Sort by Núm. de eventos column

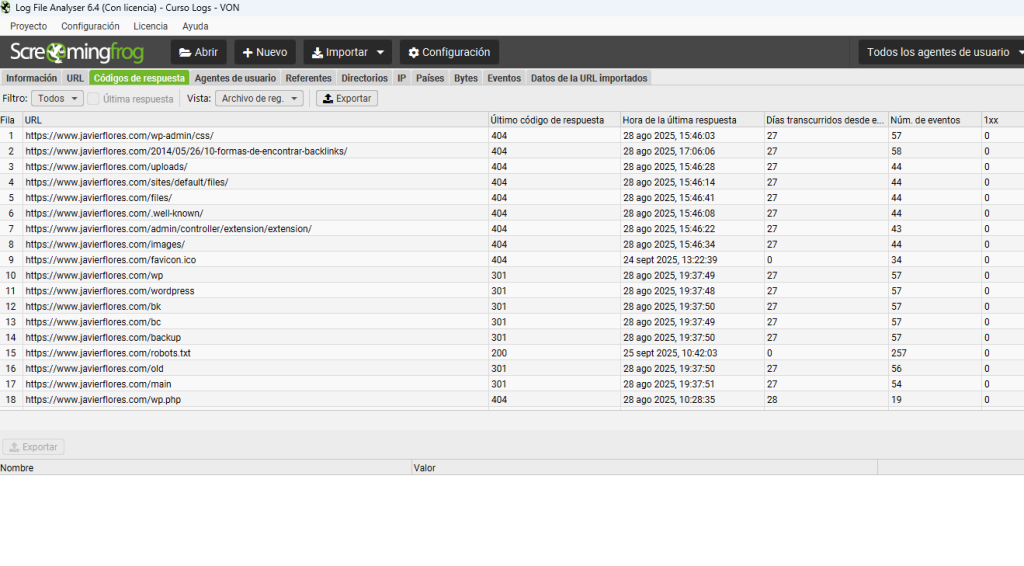(924, 120)
